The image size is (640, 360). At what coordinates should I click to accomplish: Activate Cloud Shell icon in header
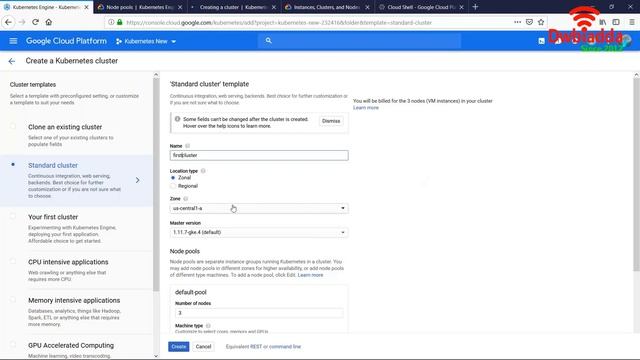click(541, 41)
